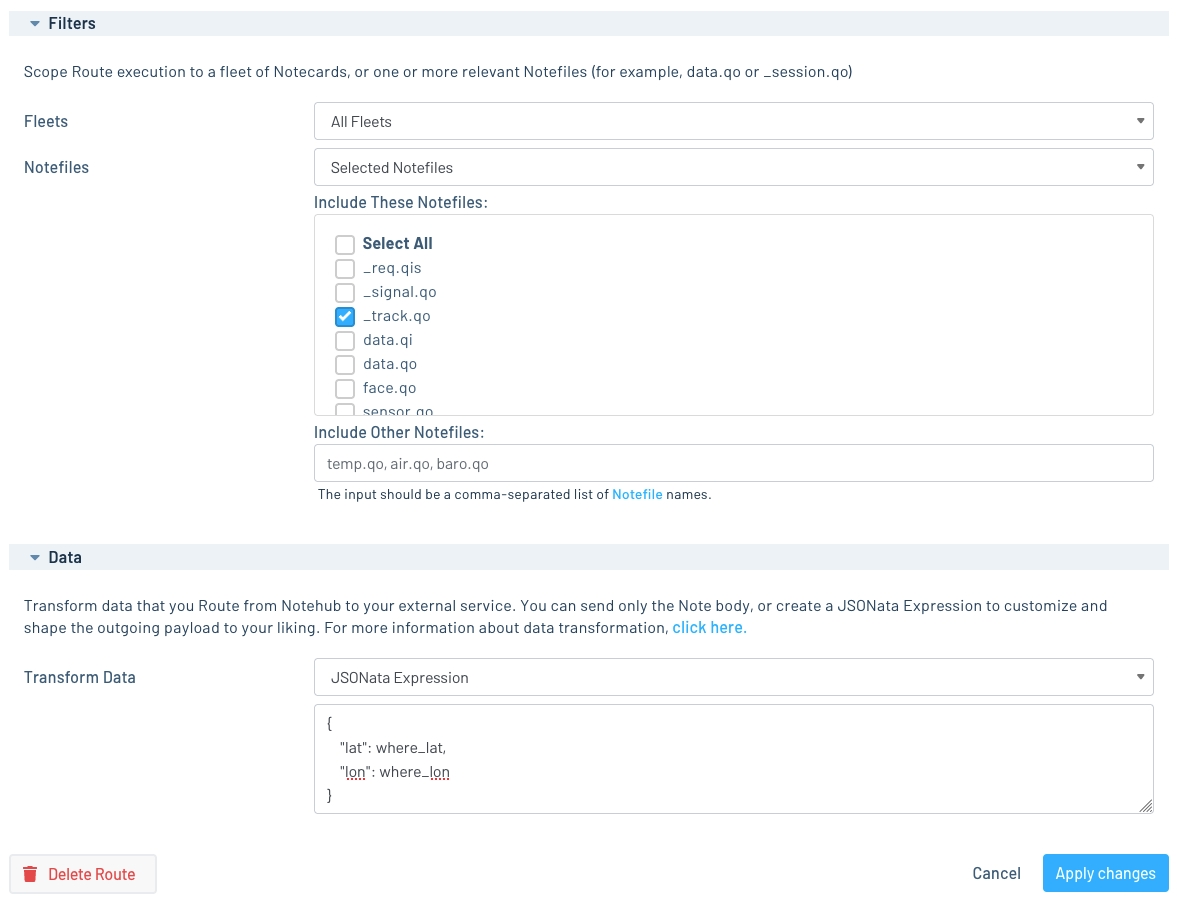Click the Include Other Notefiles input field
Viewport: 1177px width, 907px height.
coord(733,463)
